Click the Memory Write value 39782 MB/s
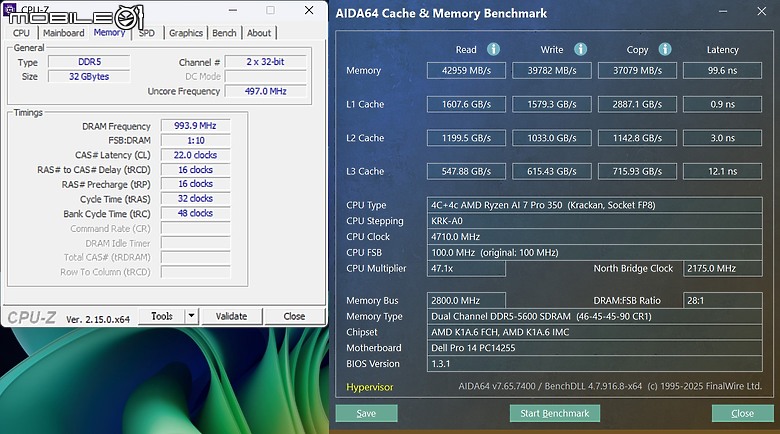This screenshot has height=434, width=780. (x=552, y=71)
